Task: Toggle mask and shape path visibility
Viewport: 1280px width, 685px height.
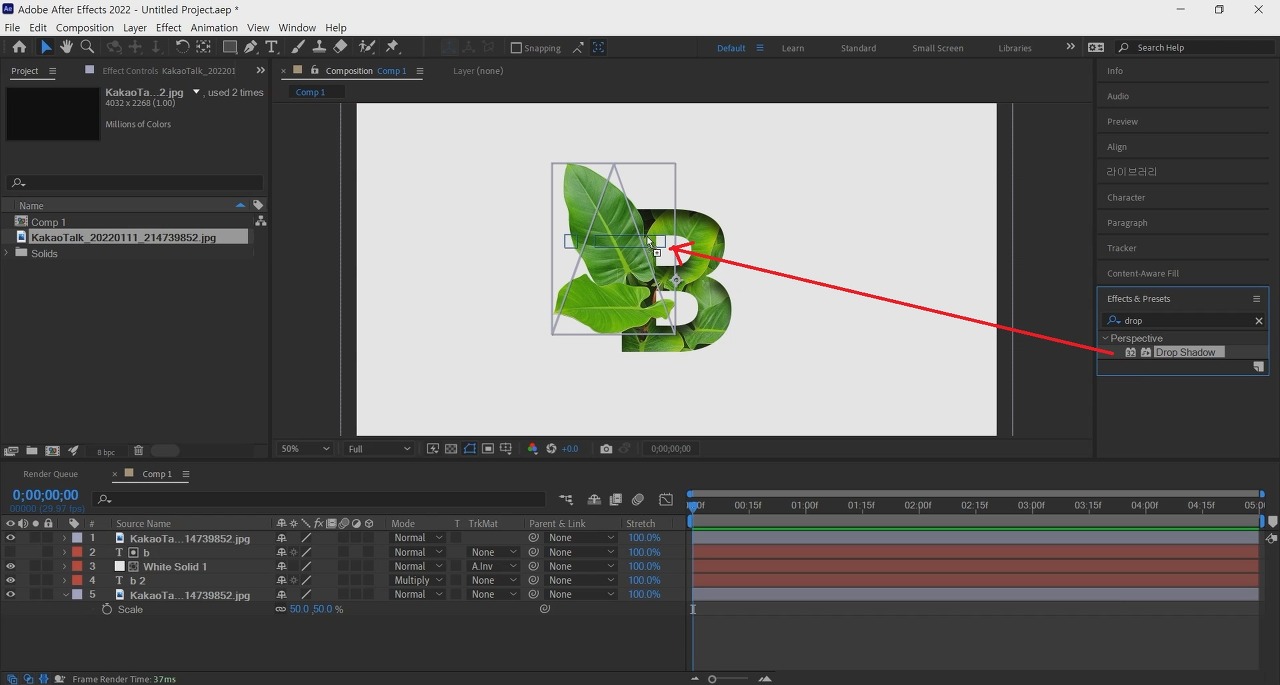Action: click(x=469, y=449)
